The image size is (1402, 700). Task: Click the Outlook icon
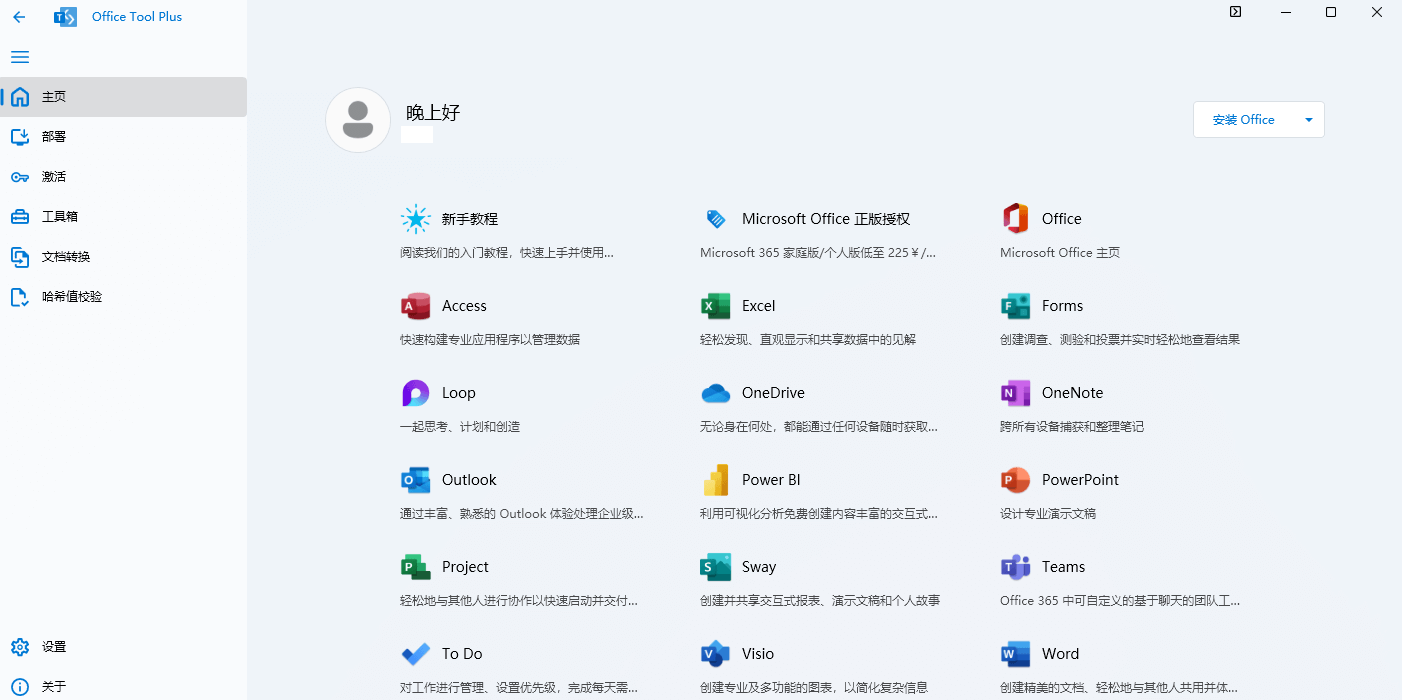pyautogui.click(x=415, y=480)
